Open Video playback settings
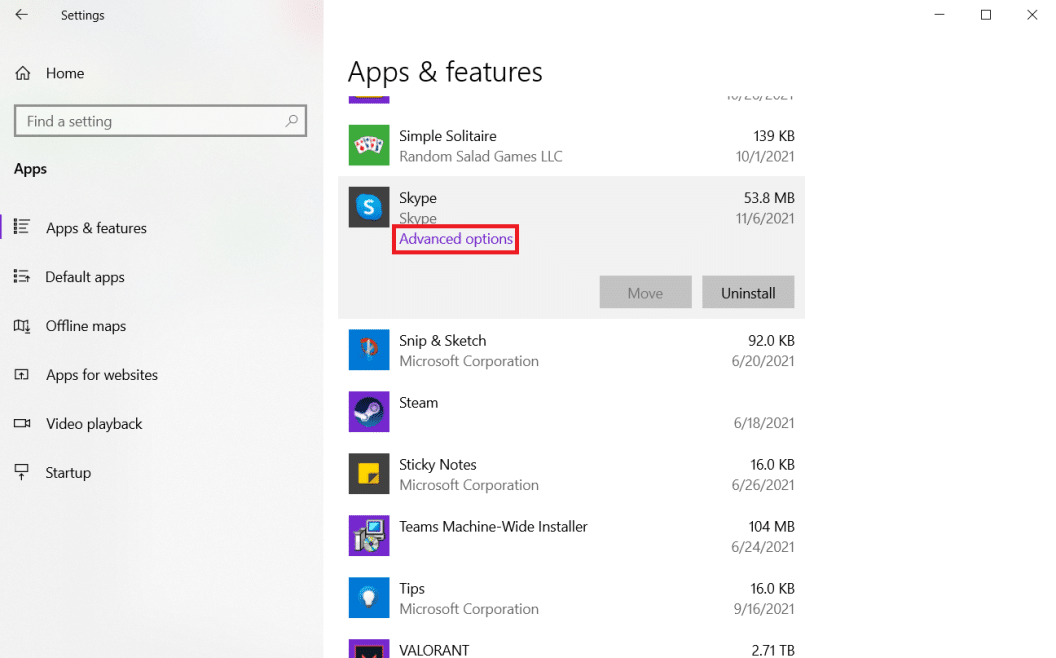Screen dimensions: 1056x658 pyautogui.click(x=94, y=424)
